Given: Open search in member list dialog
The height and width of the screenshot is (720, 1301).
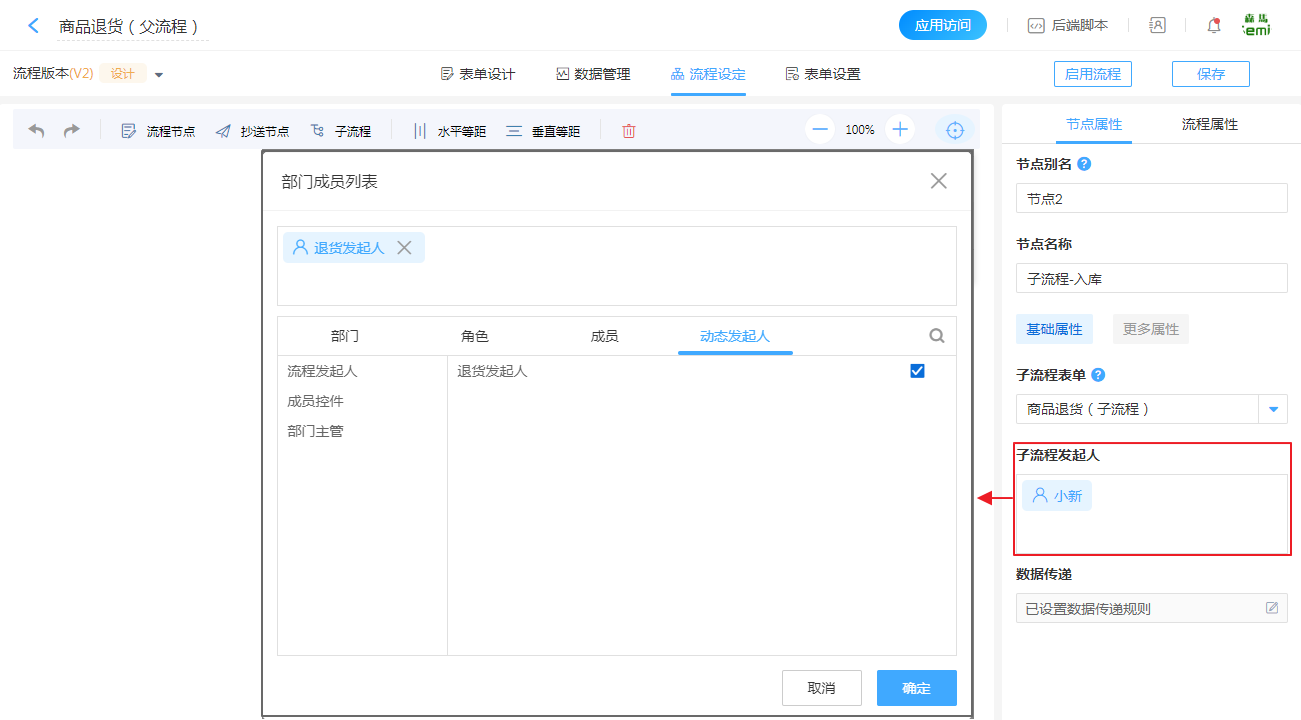Looking at the screenshot, I should click(x=937, y=336).
